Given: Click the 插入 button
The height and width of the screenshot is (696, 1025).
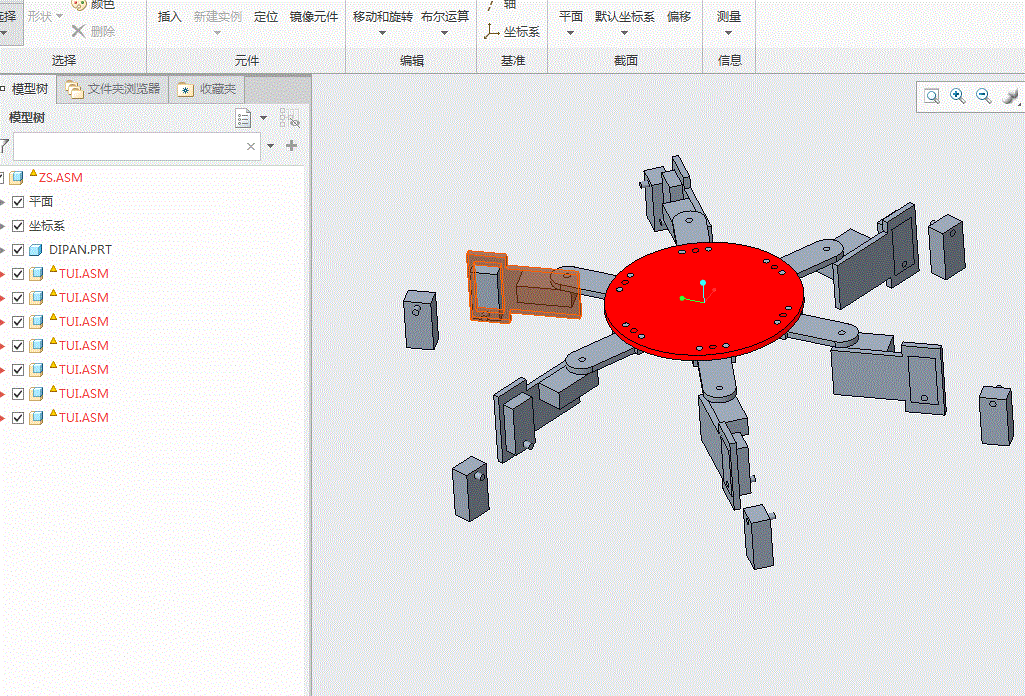Looking at the screenshot, I should (x=169, y=16).
